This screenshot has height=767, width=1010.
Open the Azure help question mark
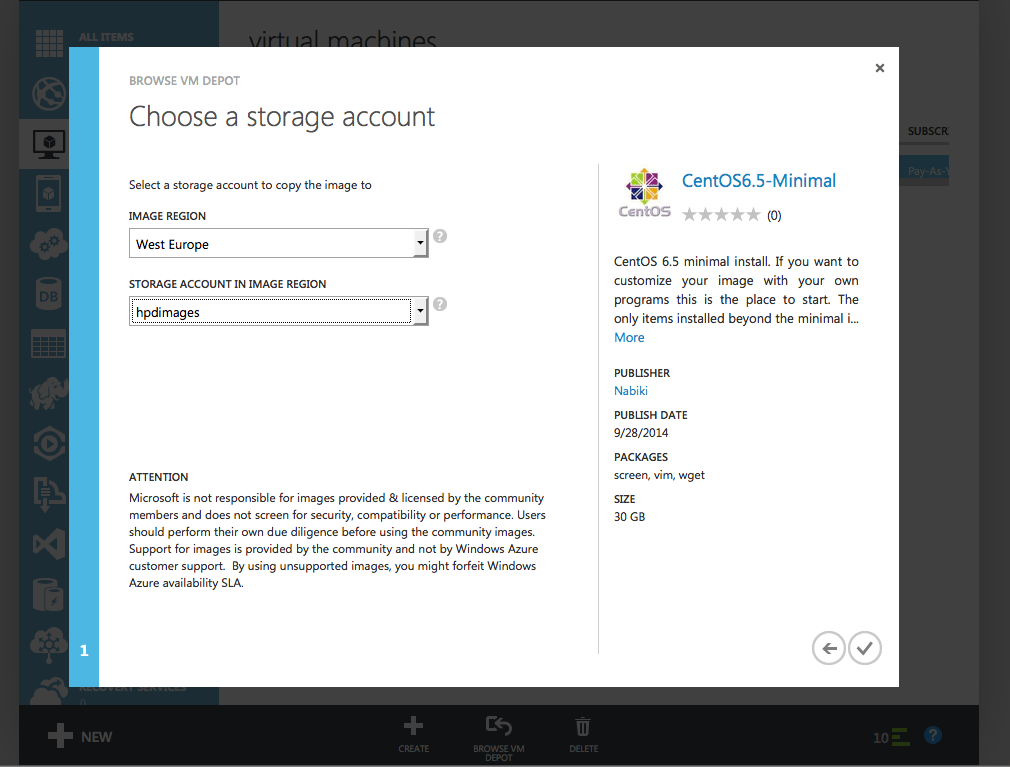(932, 735)
